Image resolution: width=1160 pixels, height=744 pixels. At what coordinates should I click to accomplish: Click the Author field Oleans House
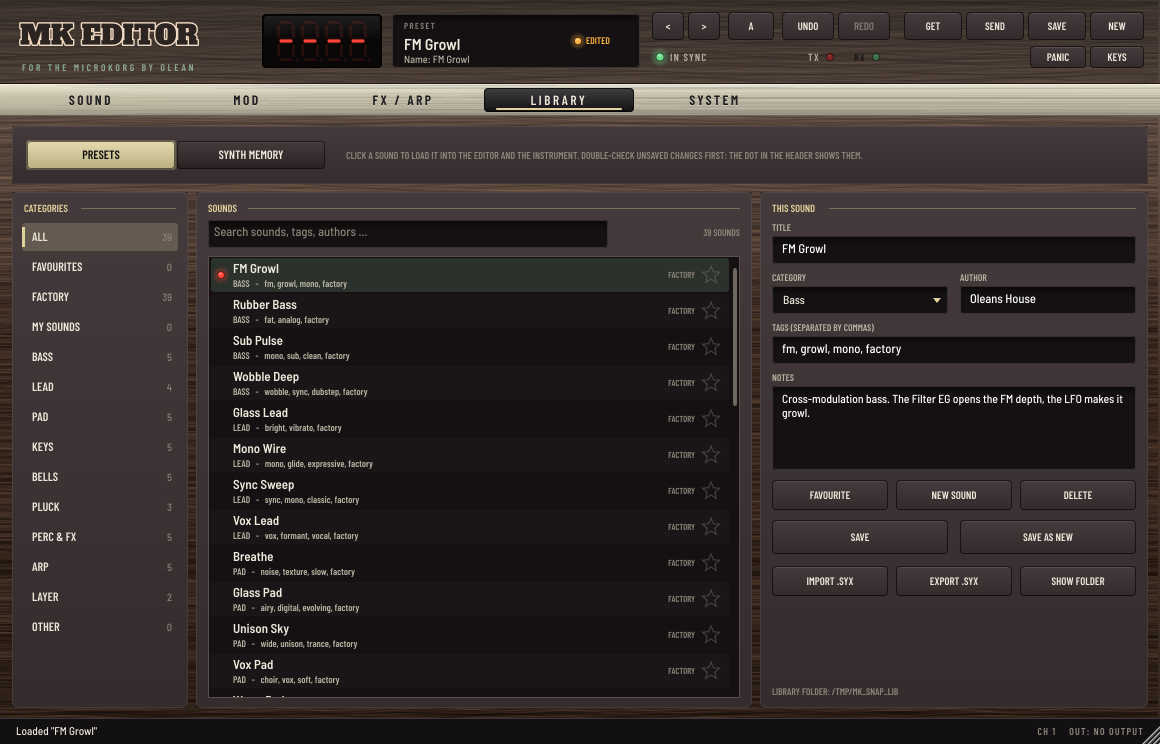(x=1048, y=300)
